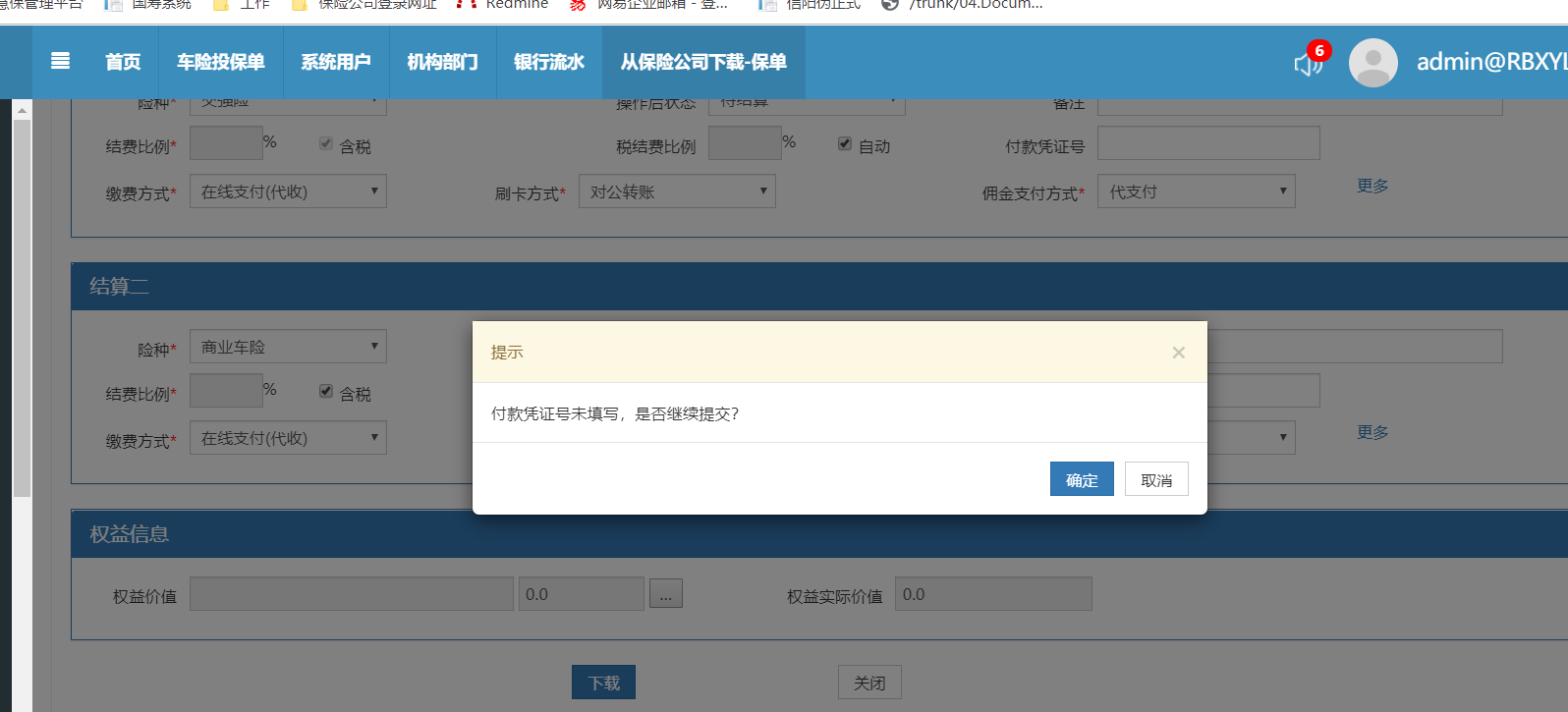Screen dimensions: 1568x712
Task: Click the 下载 button
Action: click(x=603, y=683)
